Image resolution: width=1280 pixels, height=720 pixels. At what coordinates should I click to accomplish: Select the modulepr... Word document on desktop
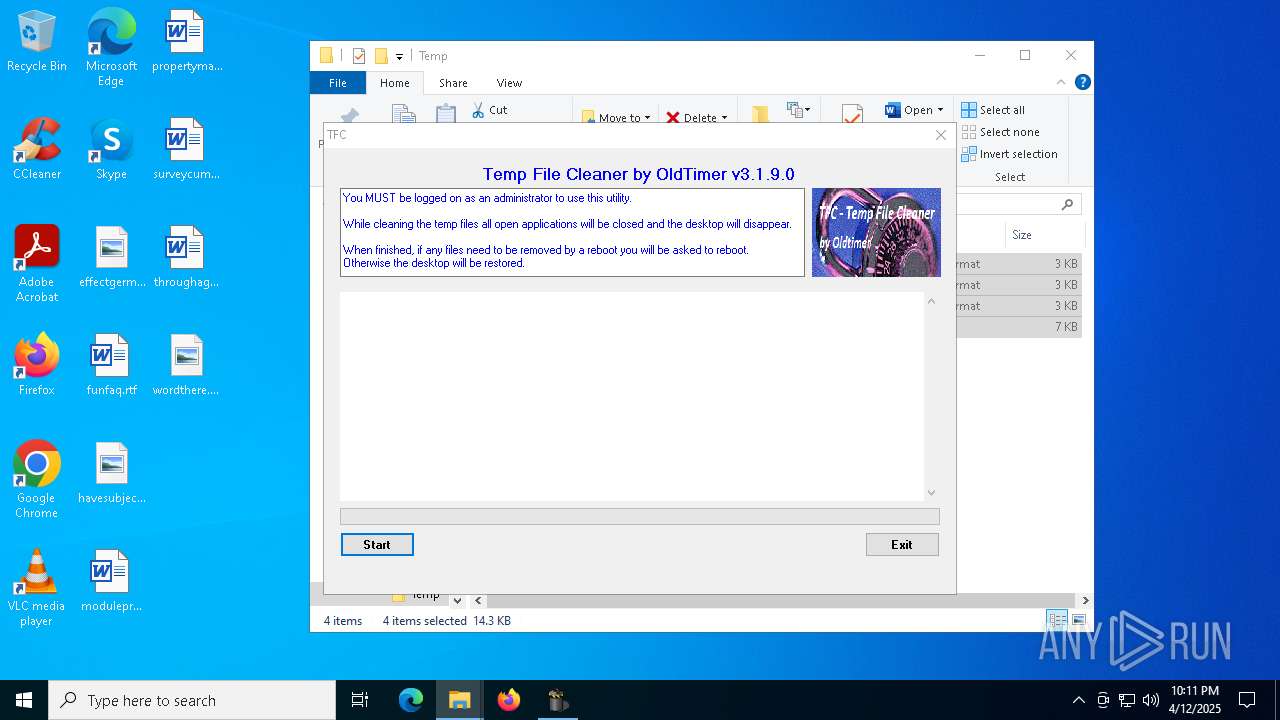click(x=111, y=582)
